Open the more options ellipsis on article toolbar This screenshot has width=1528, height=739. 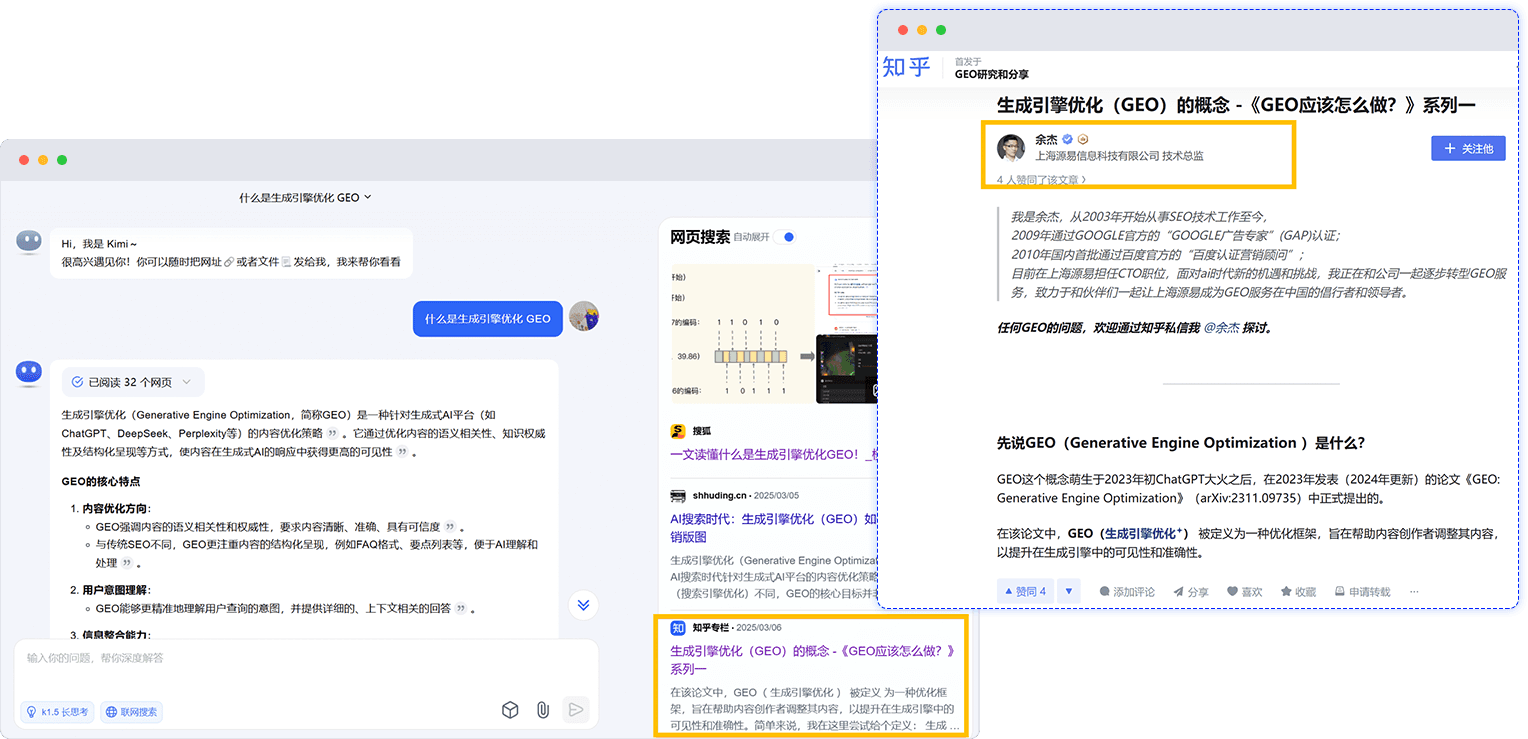[1413, 591]
